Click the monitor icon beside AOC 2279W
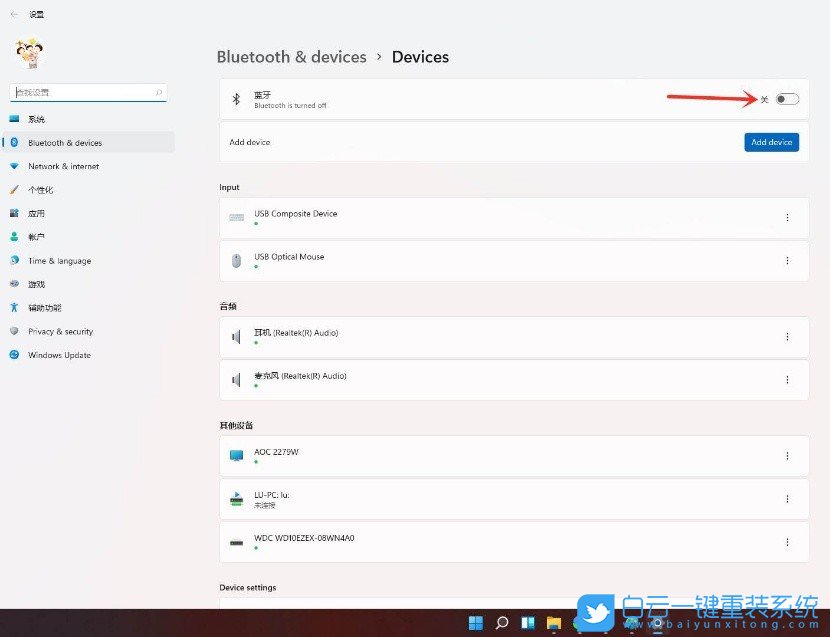 click(x=236, y=456)
